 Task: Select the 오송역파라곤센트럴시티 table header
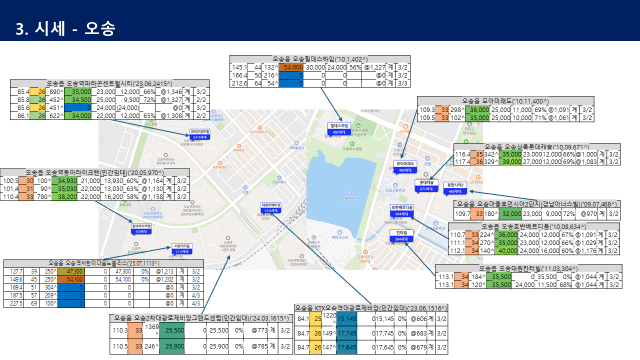[x=110, y=83]
